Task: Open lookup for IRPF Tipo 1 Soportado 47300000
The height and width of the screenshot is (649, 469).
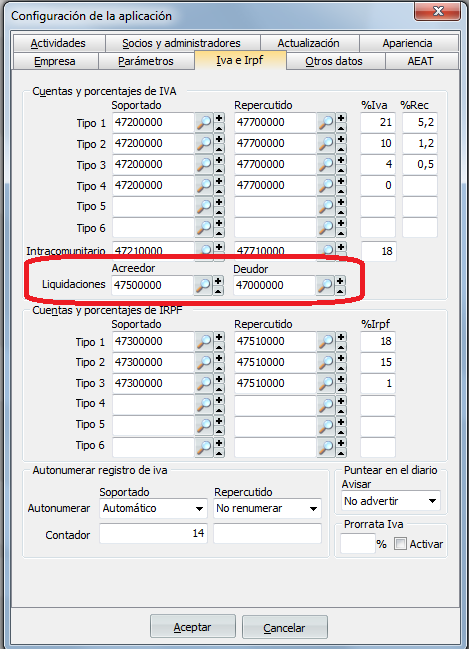Action: click(204, 341)
